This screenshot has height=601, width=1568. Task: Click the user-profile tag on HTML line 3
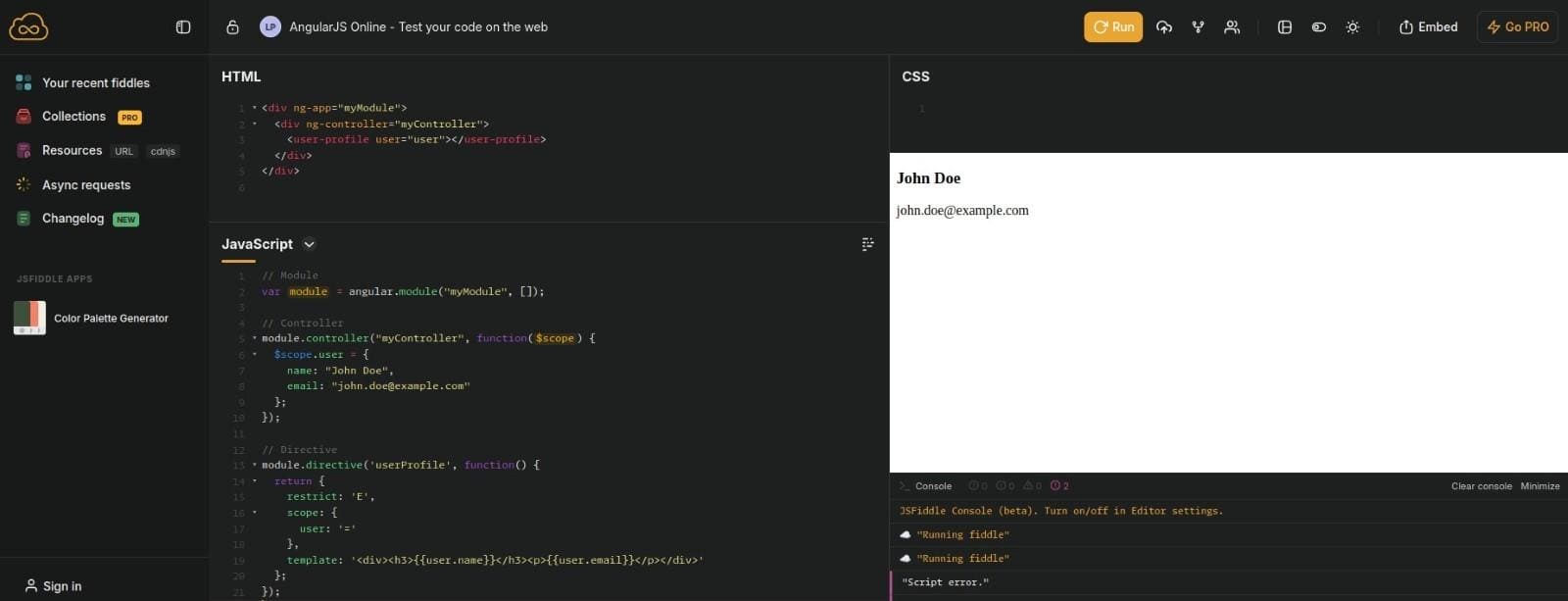(x=416, y=140)
